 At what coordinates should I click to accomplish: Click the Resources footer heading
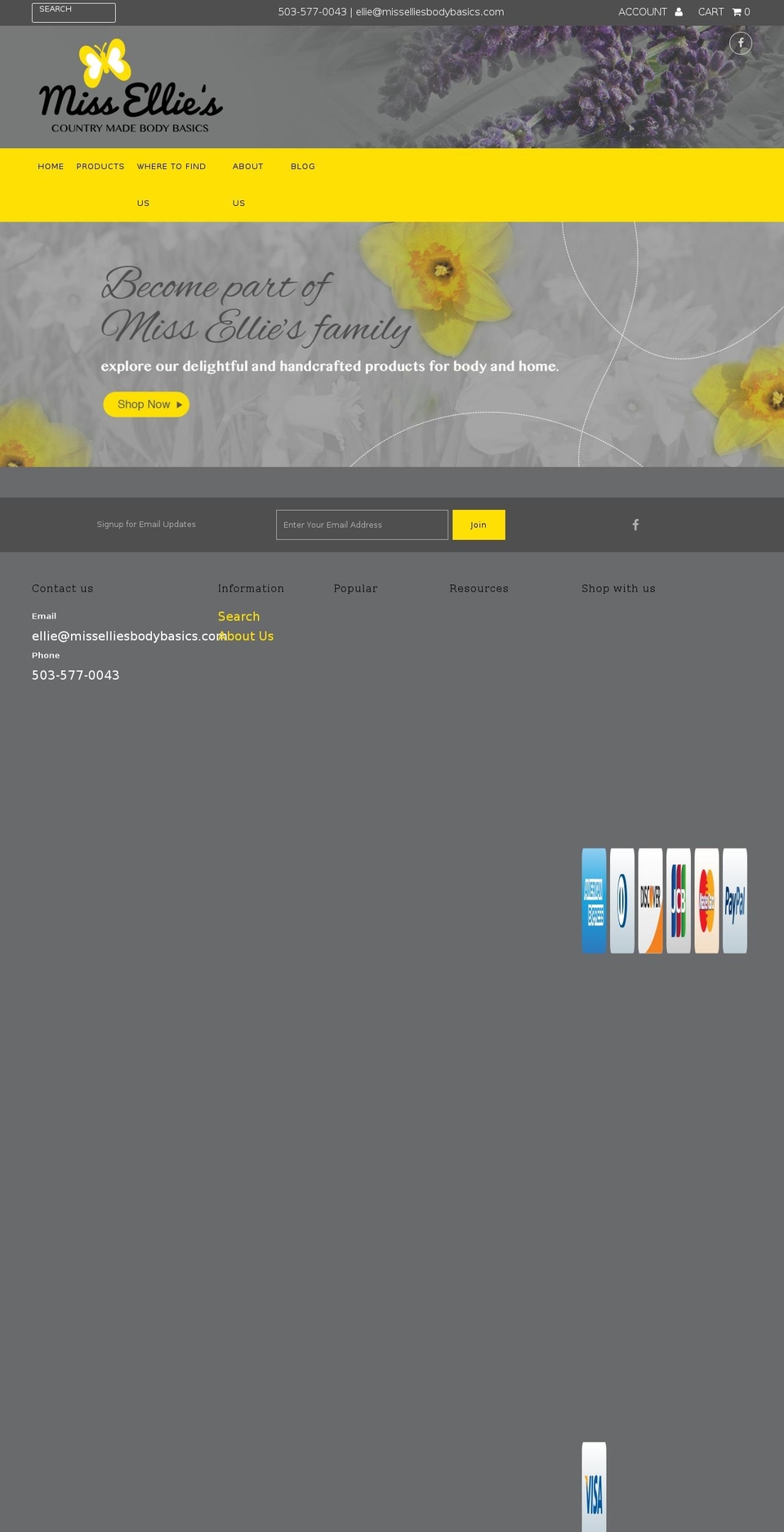tap(479, 588)
